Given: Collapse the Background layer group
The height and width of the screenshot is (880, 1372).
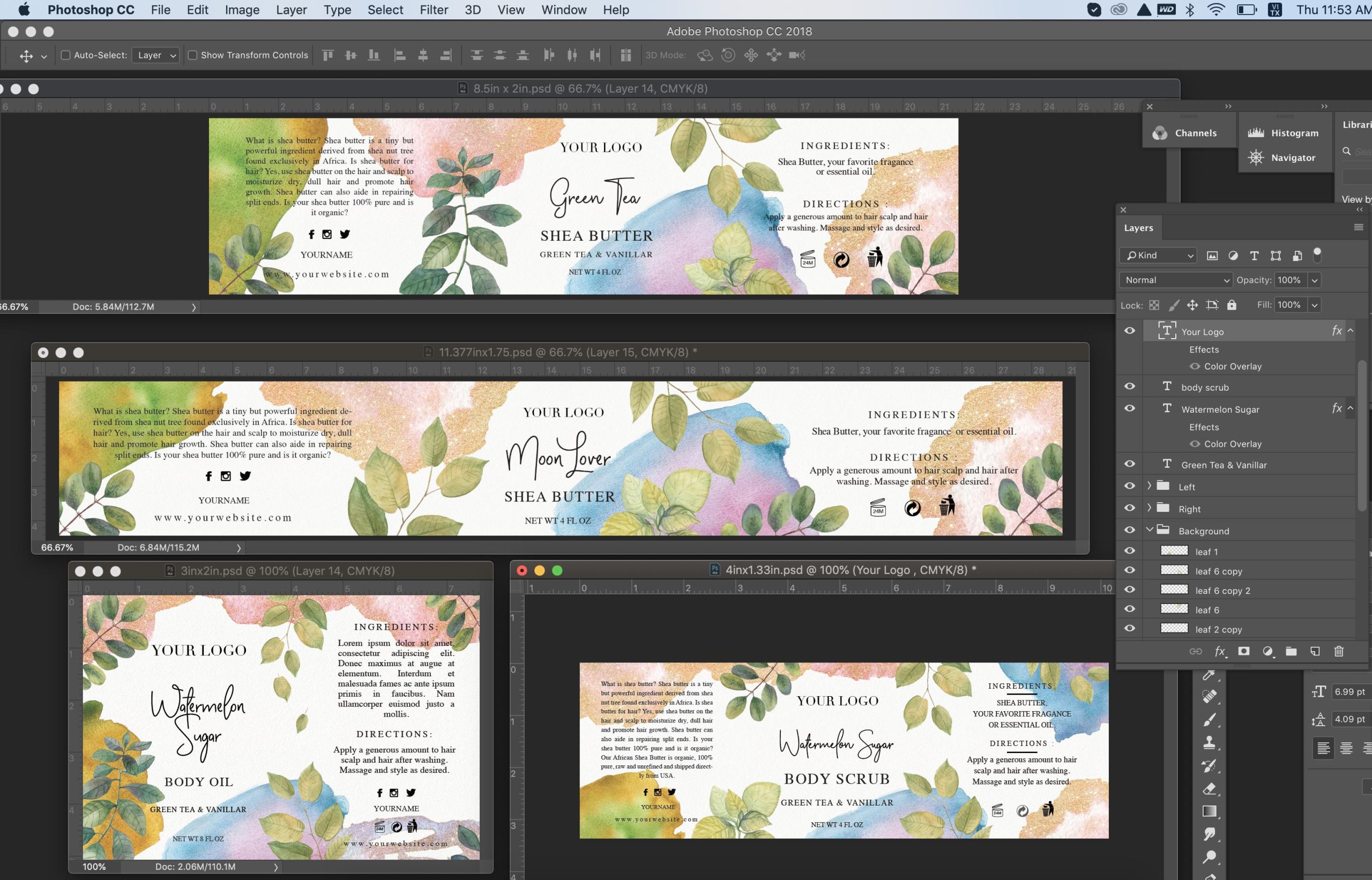Looking at the screenshot, I should pyautogui.click(x=1149, y=530).
